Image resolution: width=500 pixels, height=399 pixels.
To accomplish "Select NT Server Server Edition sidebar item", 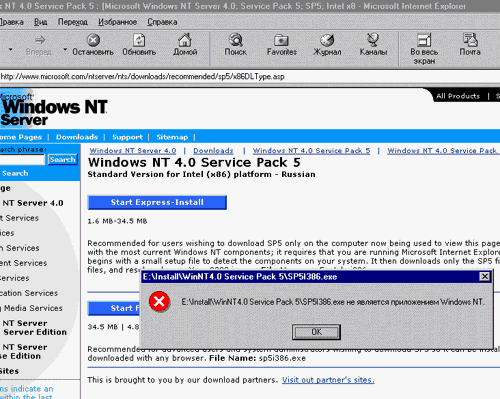I will pos(35,328).
